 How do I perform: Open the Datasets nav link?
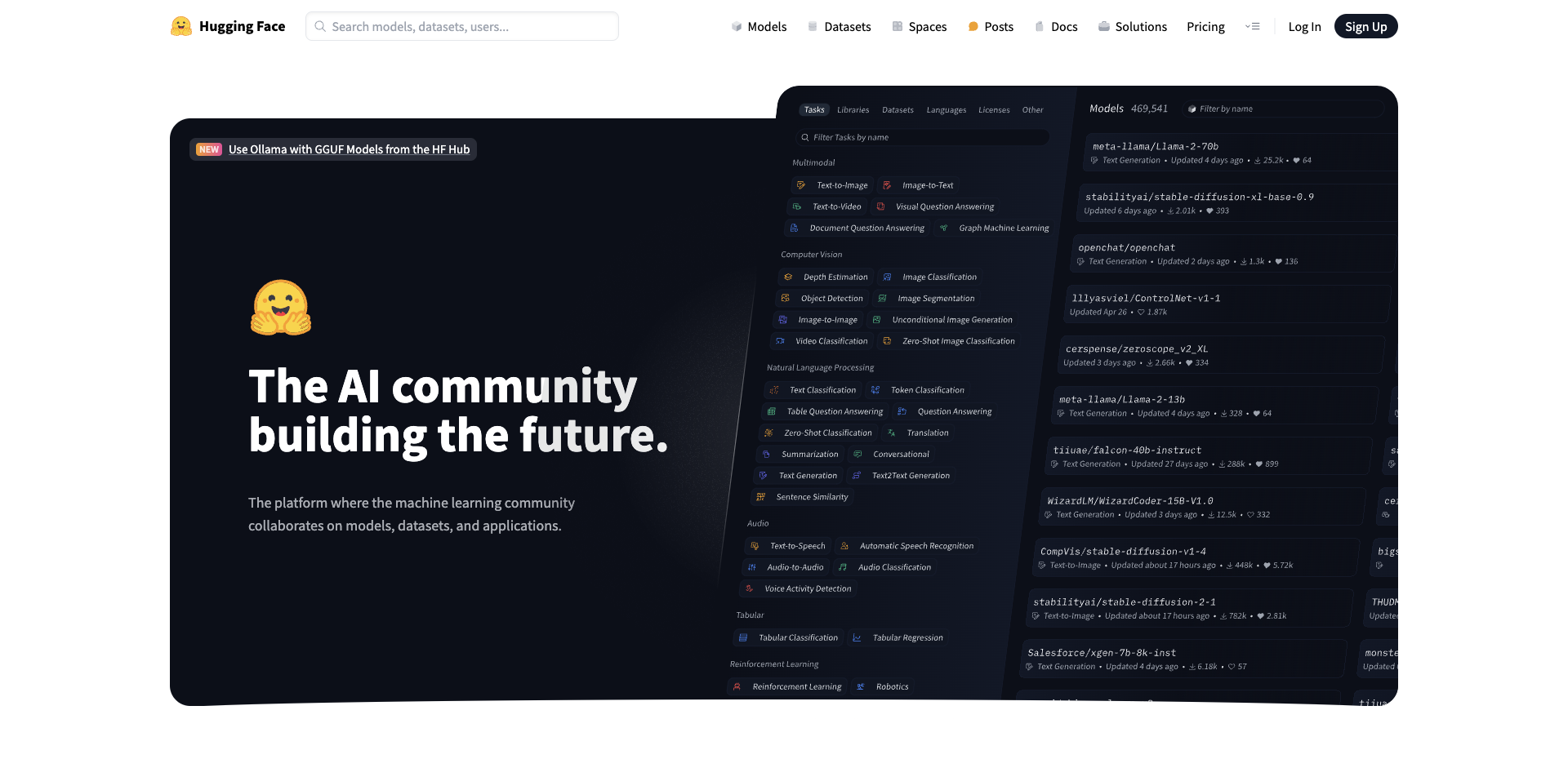point(839,27)
